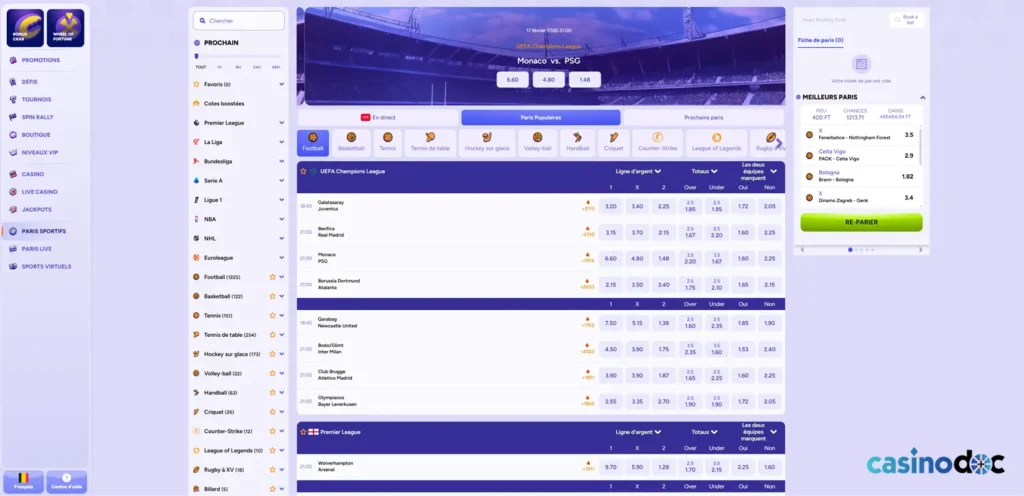Viewport: 1024px width, 496px height.
Task: Favorite Volley-ball in the sports list
Action: coord(273,373)
